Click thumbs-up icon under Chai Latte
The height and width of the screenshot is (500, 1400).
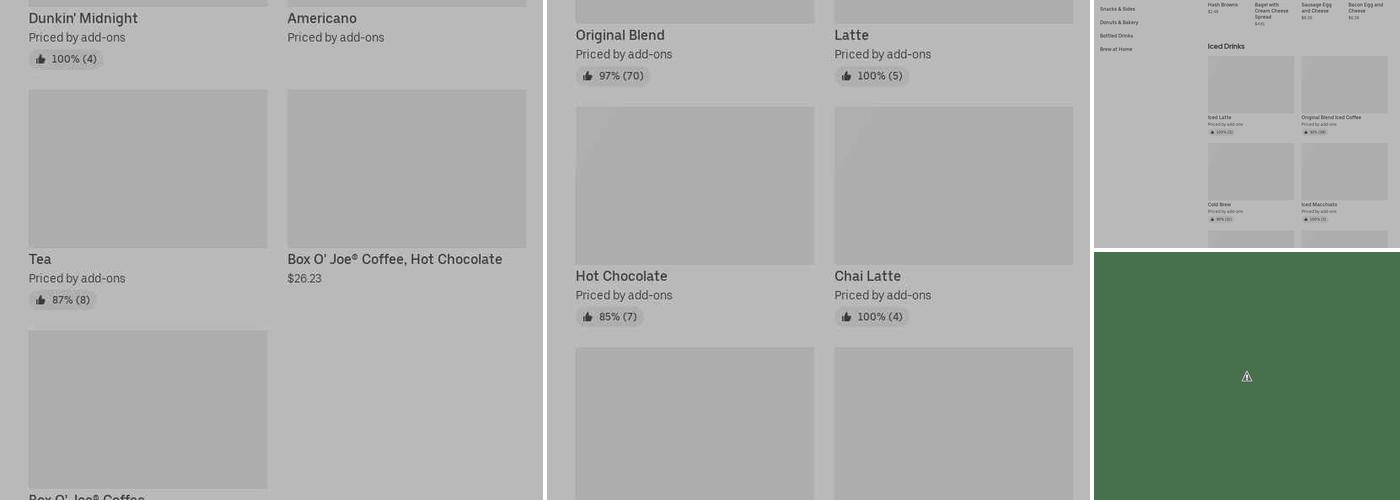pos(847,317)
